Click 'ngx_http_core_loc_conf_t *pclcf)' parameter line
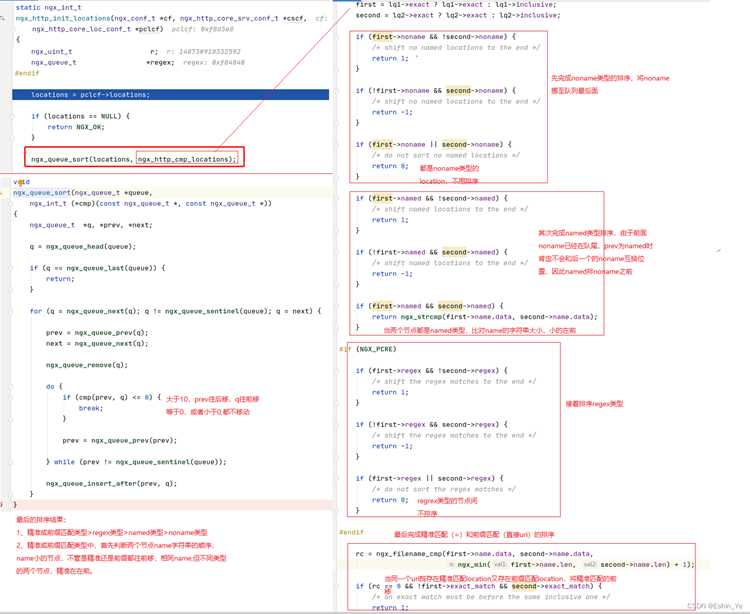Screen dimensions: 750x614 click(98, 29)
